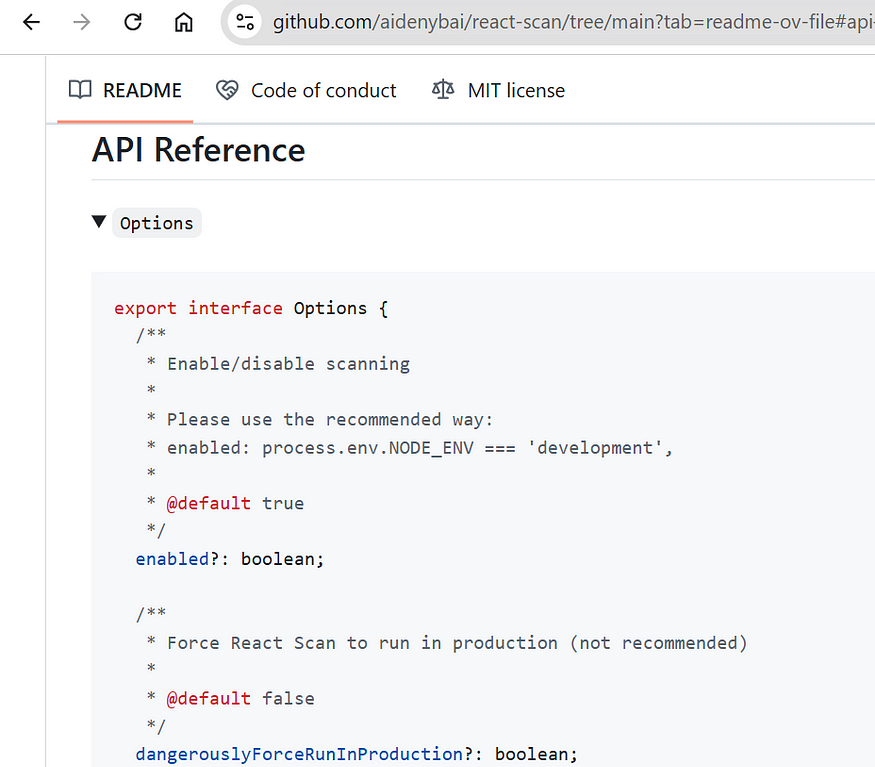
Task: Click the 'enabled?: boolean;' property line
Action: click(x=230, y=559)
